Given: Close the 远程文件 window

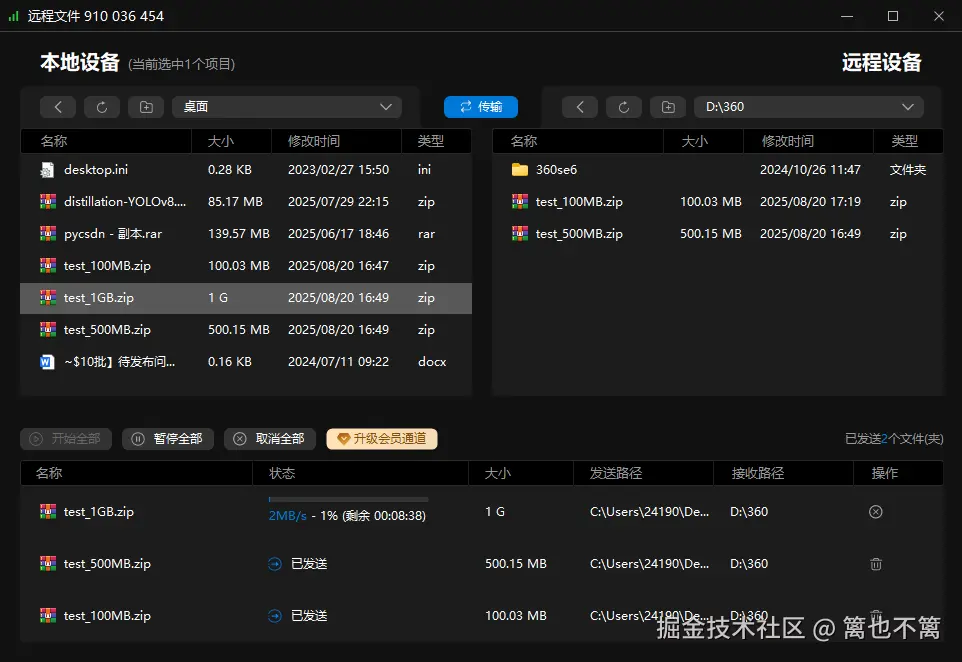Looking at the screenshot, I should click(x=939, y=16).
